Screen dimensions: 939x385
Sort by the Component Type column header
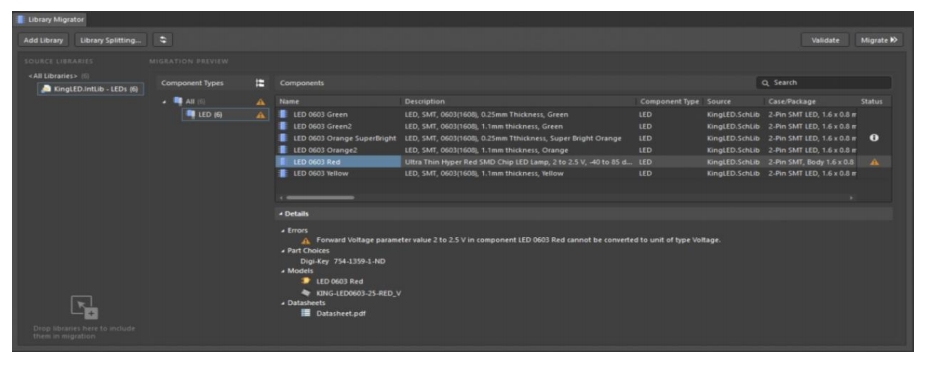pyautogui.click(x=670, y=102)
